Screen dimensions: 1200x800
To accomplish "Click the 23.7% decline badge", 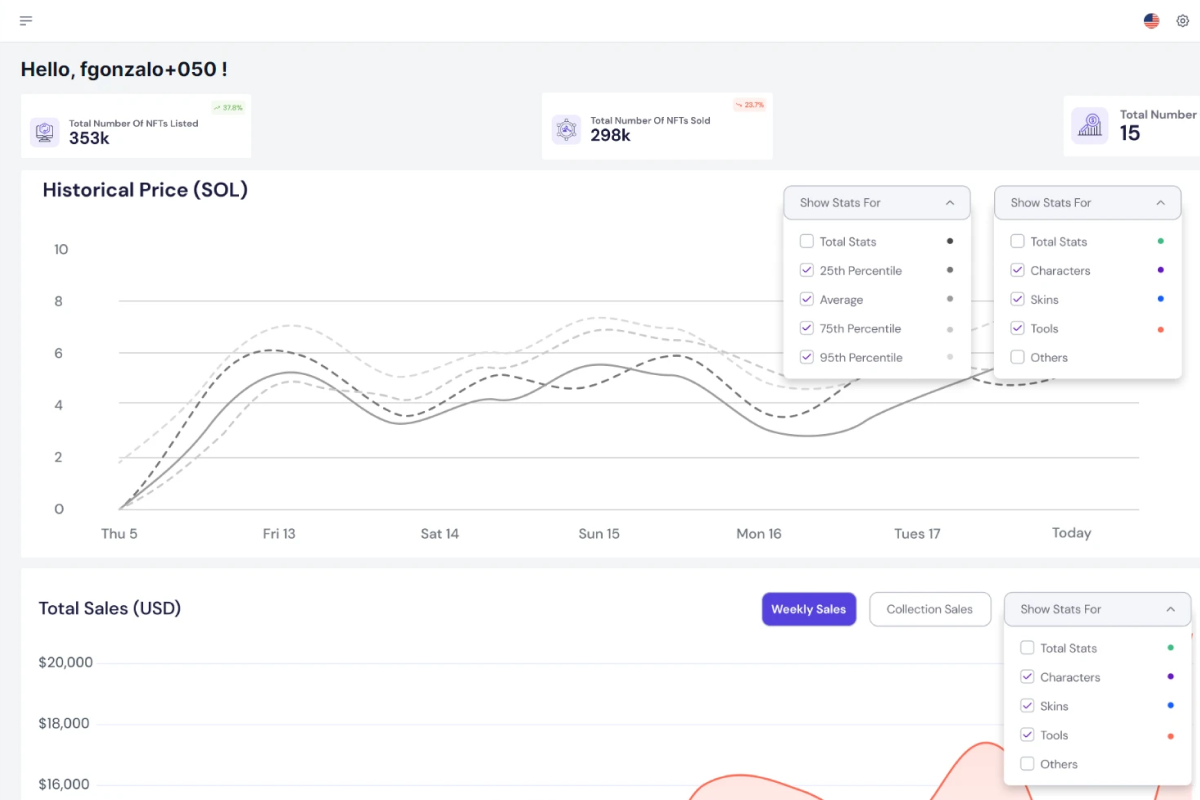I will tap(749, 105).
